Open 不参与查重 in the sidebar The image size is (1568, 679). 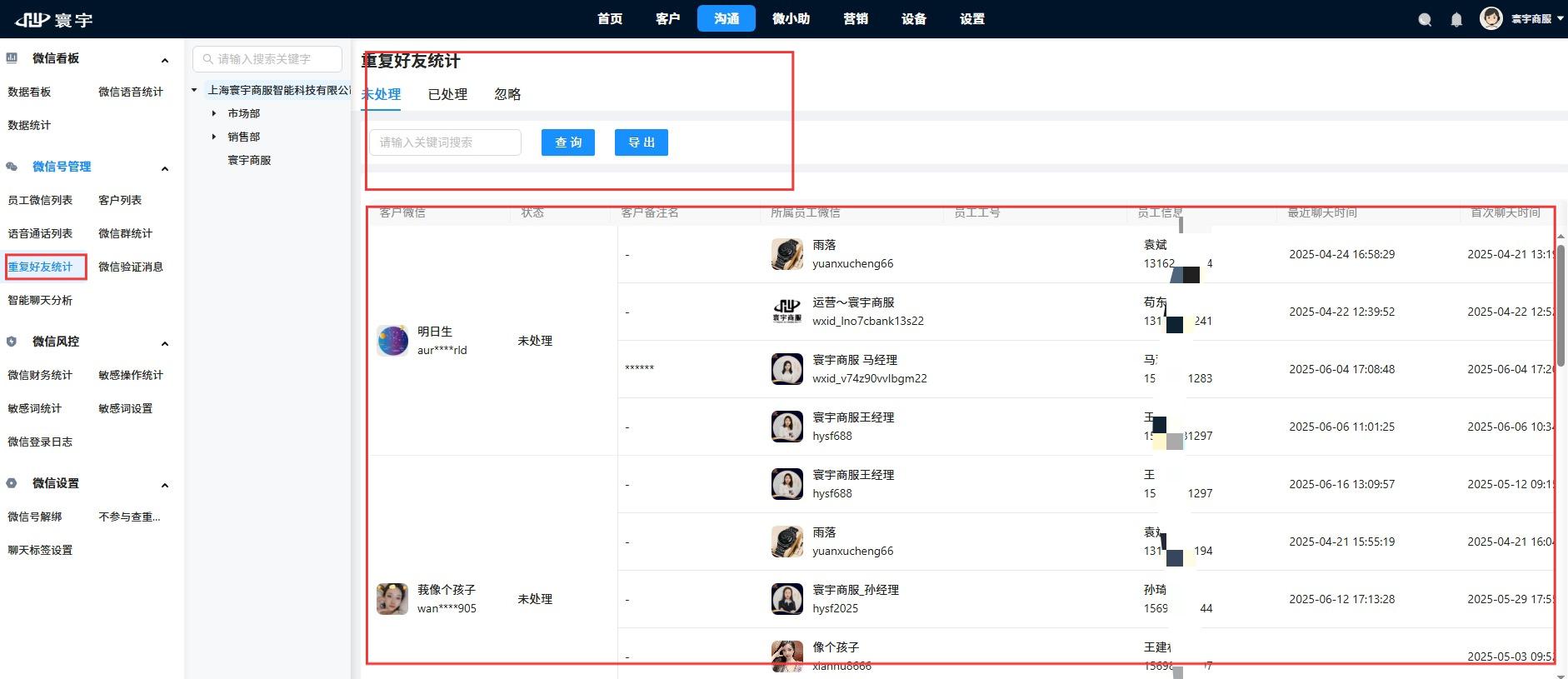(x=129, y=517)
